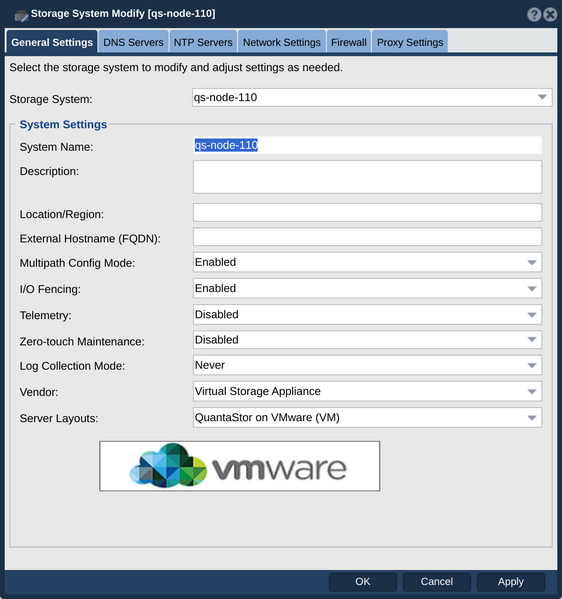
Task: Open the Multipath Config Mode dropdown
Action: [x=368, y=262]
